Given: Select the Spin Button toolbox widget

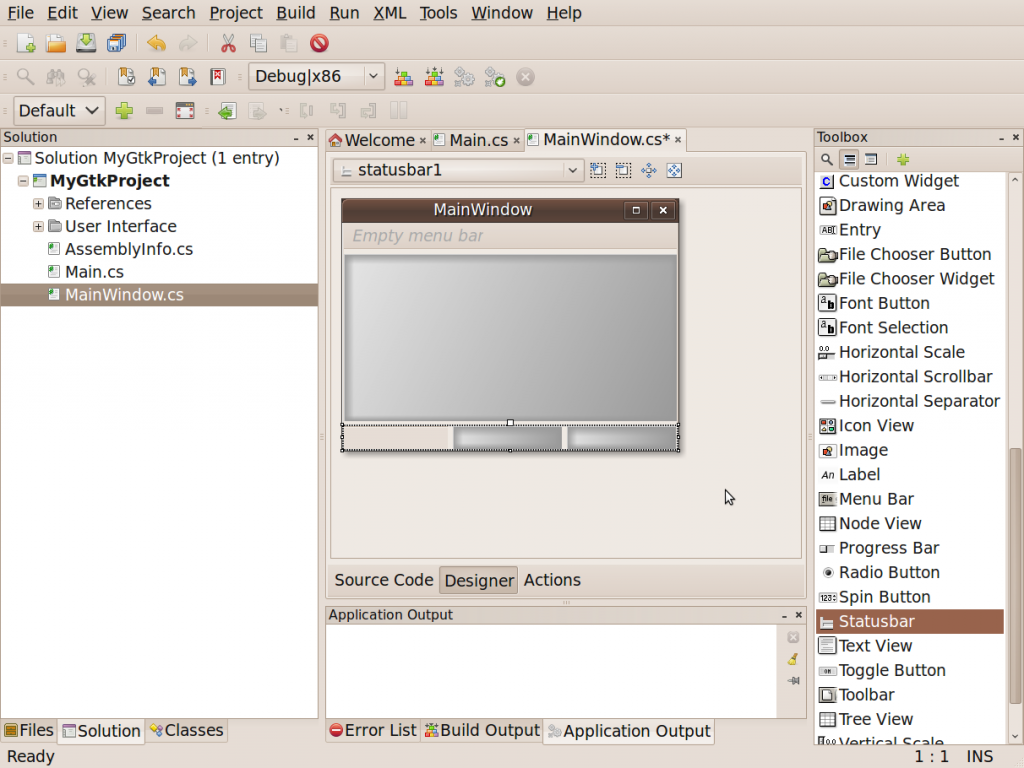Looking at the screenshot, I should click(910, 597).
